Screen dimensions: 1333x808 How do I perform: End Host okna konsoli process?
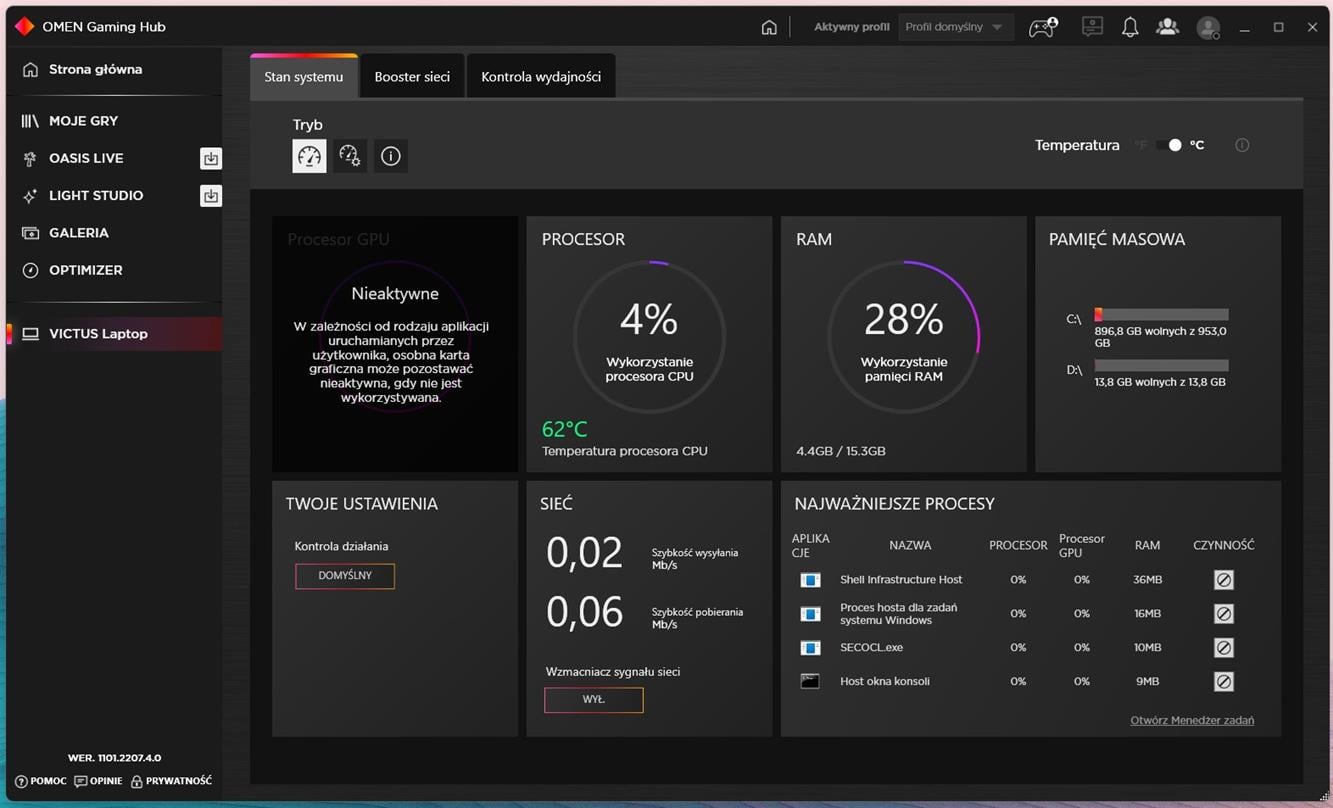(x=1223, y=682)
